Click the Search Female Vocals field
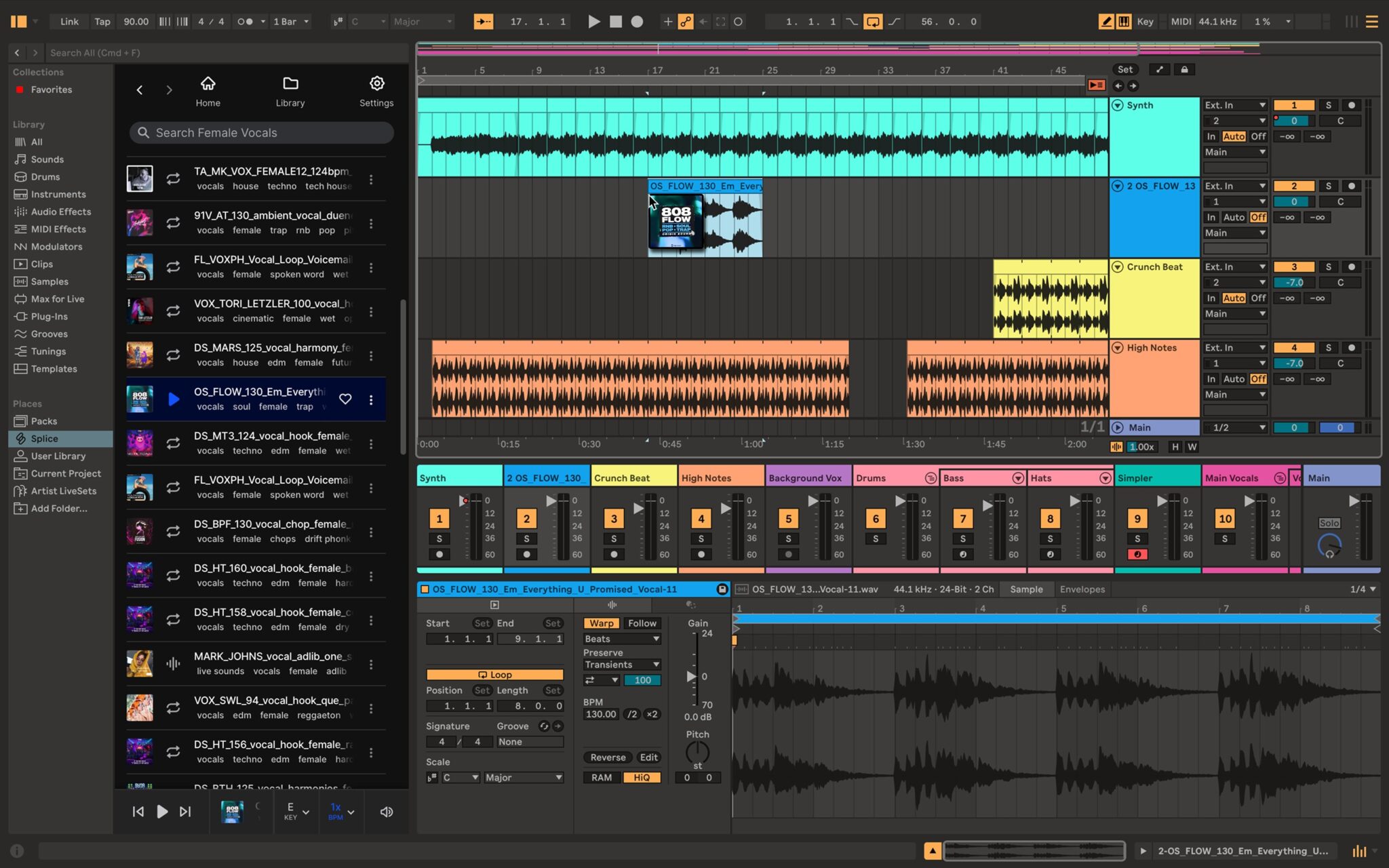Viewport: 1389px width, 868px height. coord(260,132)
